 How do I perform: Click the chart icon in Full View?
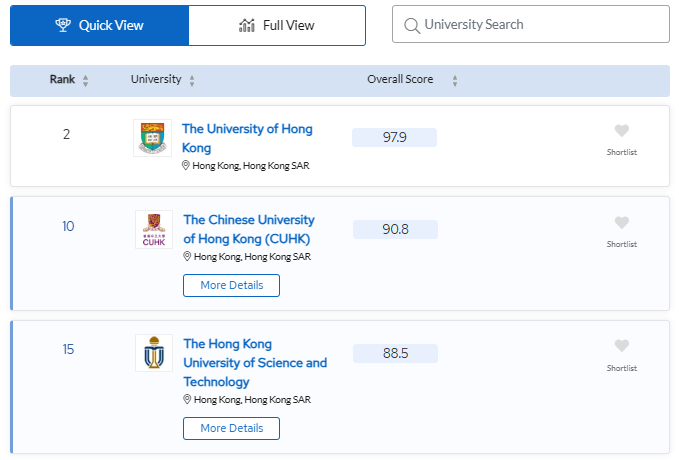pyautogui.click(x=247, y=26)
